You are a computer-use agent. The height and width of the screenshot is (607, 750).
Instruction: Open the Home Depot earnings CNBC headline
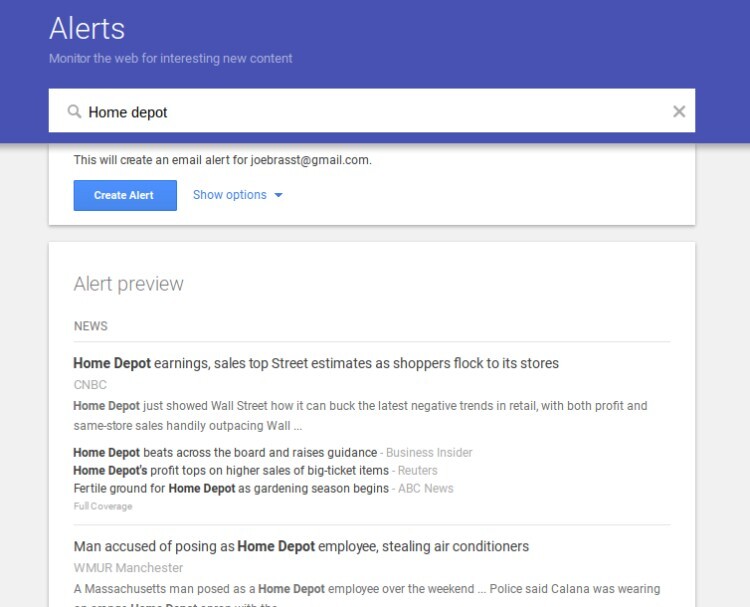pyautogui.click(x=316, y=363)
